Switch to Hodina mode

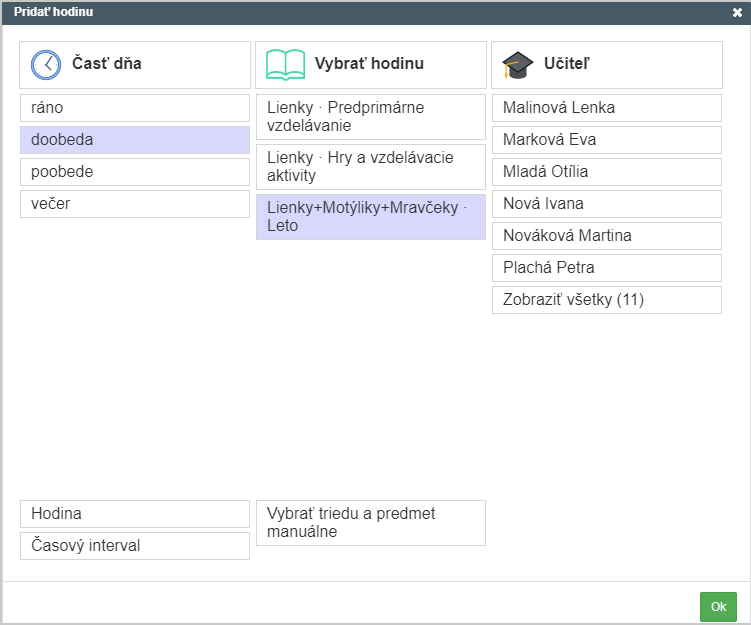click(135, 514)
